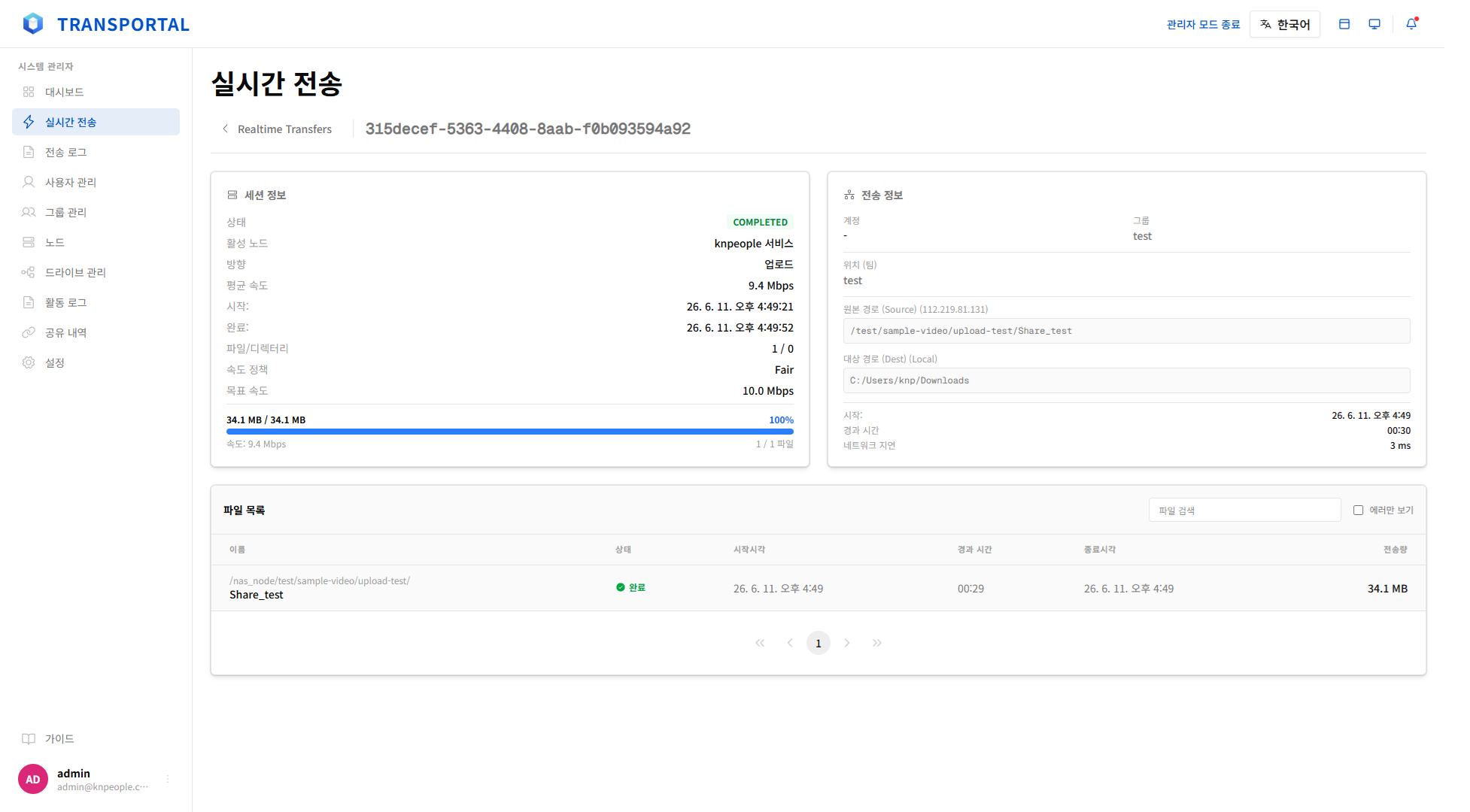The width and height of the screenshot is (1470, 812).
Task: Click the green 완료 check icon
Action: click(621, 587)
